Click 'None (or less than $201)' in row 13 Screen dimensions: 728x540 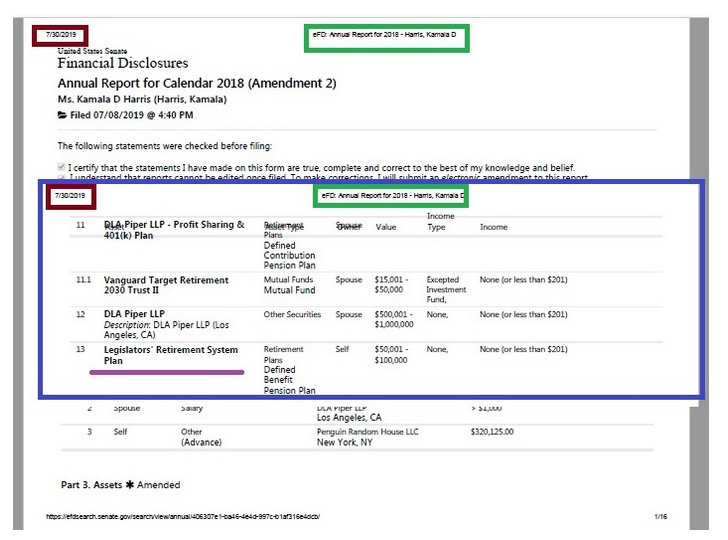click(x=523, y=349)
